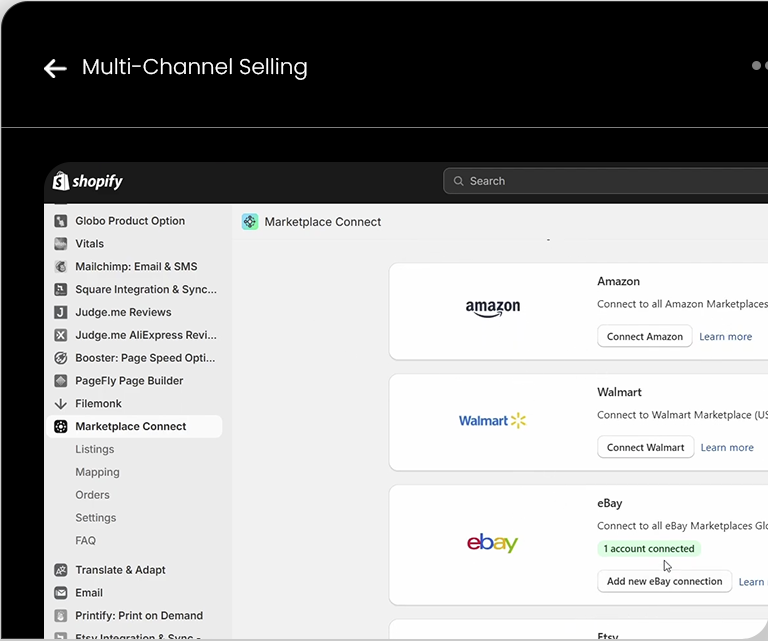Click the Walmart logo
The height and width of the screenshot is (641, 768).
[x=492, y=421]
